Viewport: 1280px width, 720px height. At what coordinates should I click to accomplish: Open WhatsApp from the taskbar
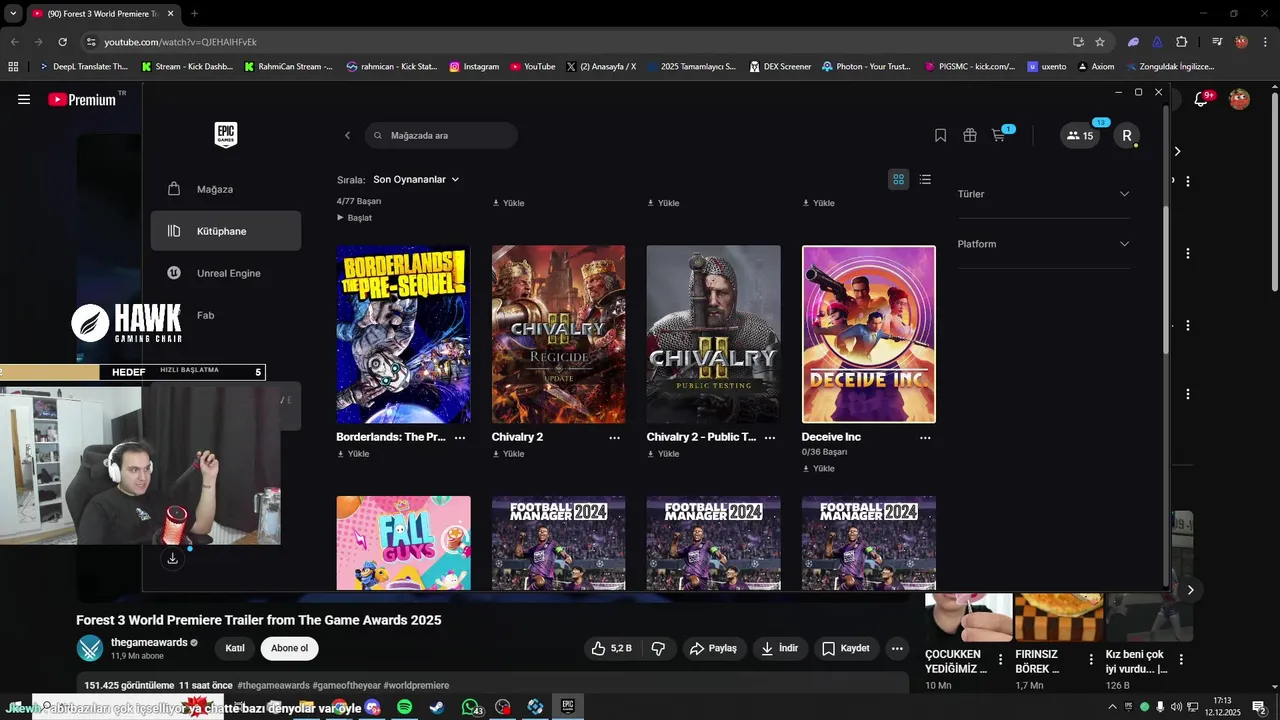(x=470, y=707)
